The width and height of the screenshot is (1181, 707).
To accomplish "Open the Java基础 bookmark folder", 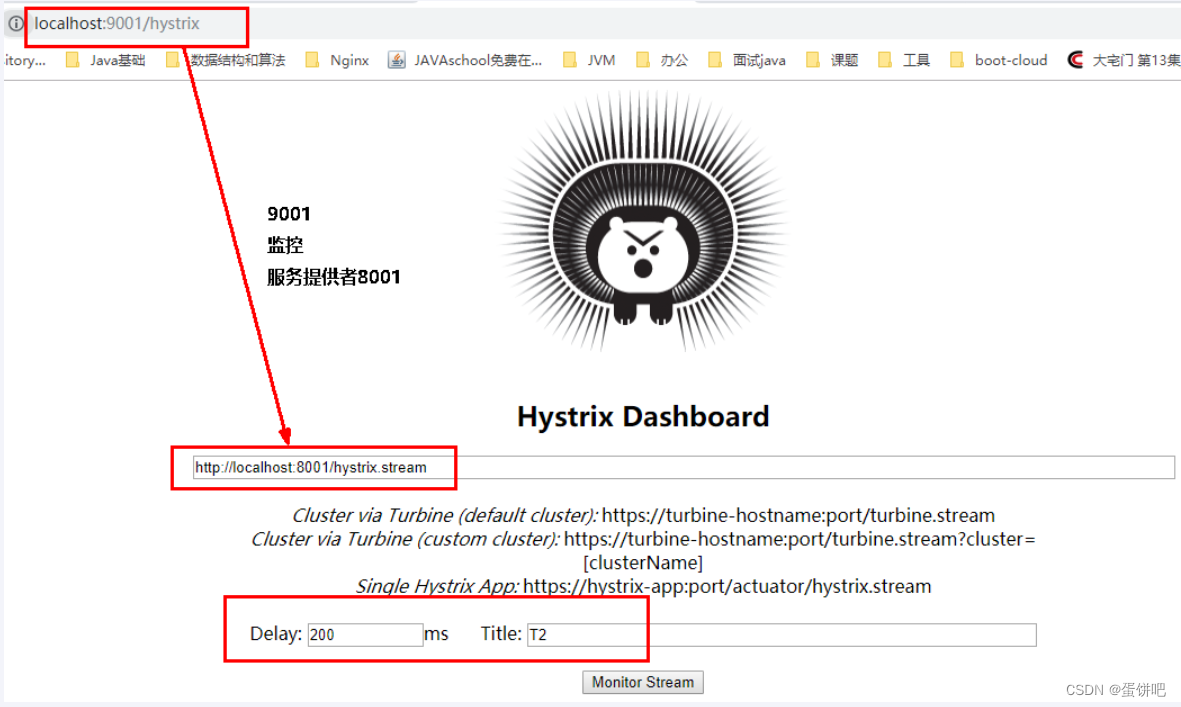I will [x=105, y=60].
